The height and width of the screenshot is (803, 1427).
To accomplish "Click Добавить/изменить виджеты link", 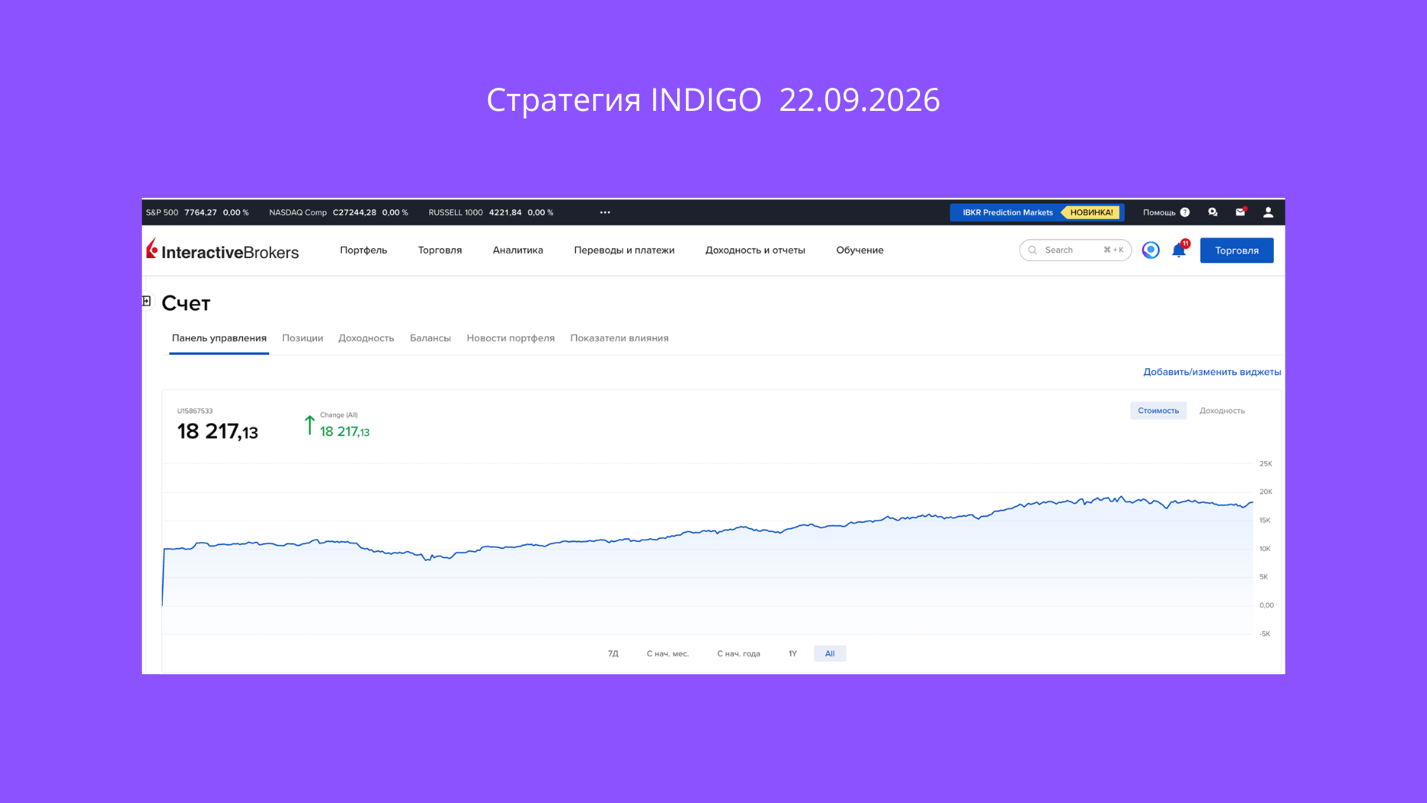I will [1212, 372].
